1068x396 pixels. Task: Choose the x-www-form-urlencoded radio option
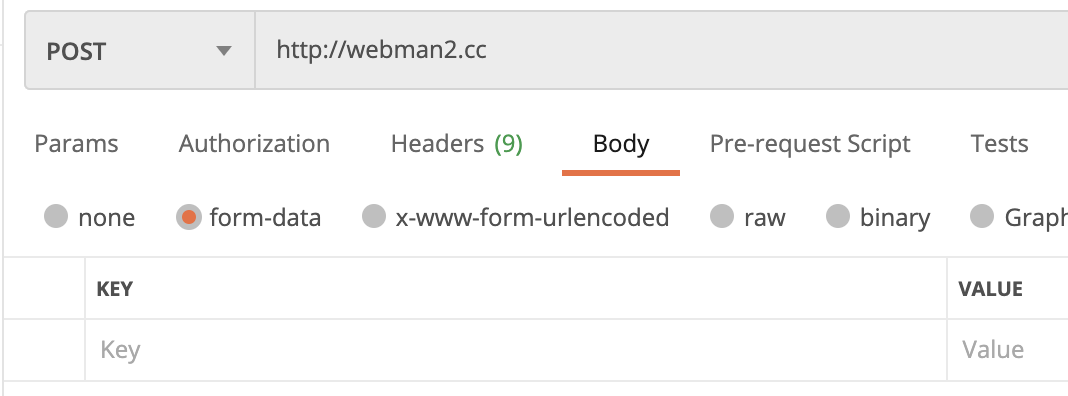point(374,217)
